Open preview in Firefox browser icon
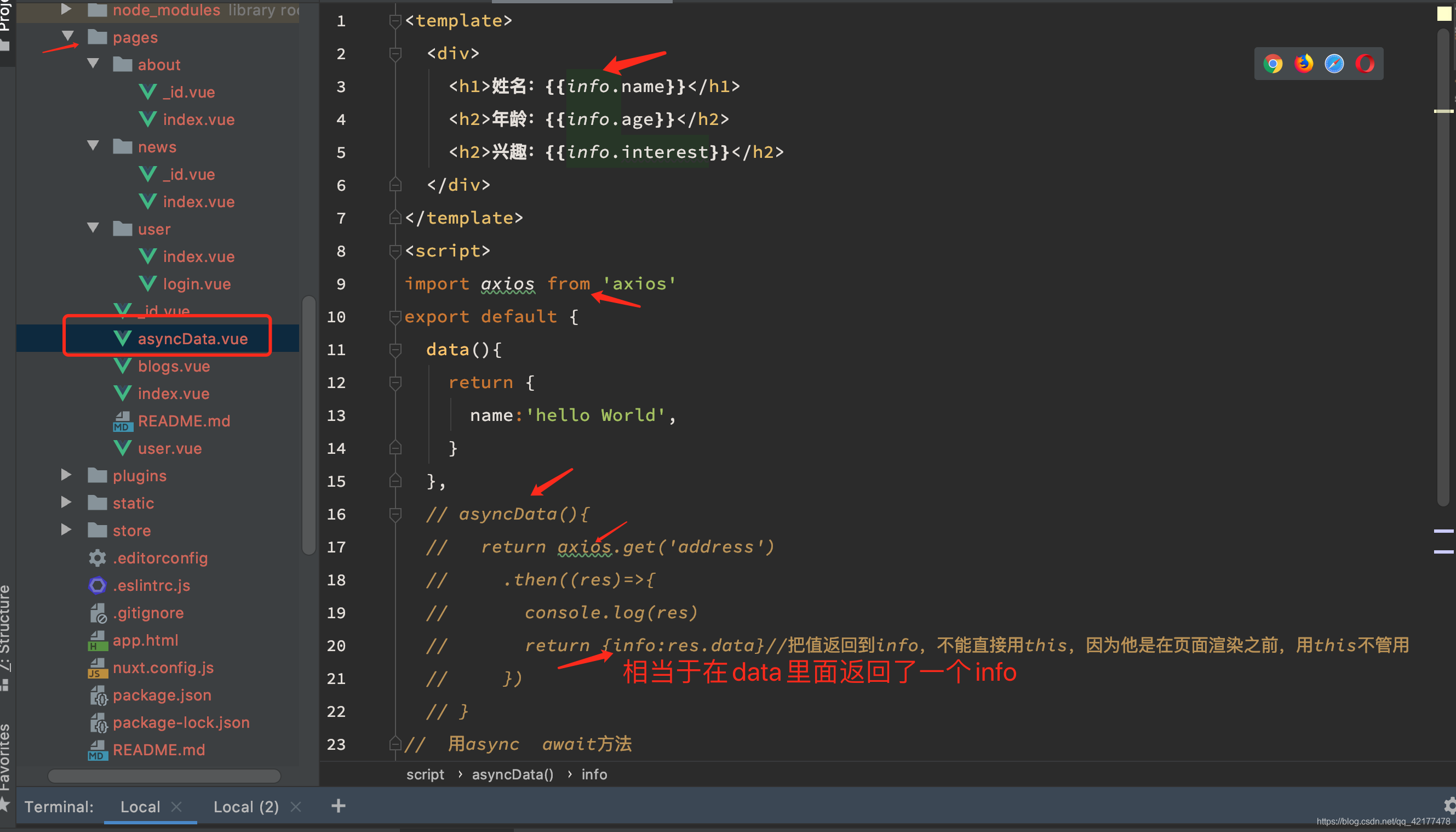The height and width of the screenshot is (832, 1456). [1304, 64]
